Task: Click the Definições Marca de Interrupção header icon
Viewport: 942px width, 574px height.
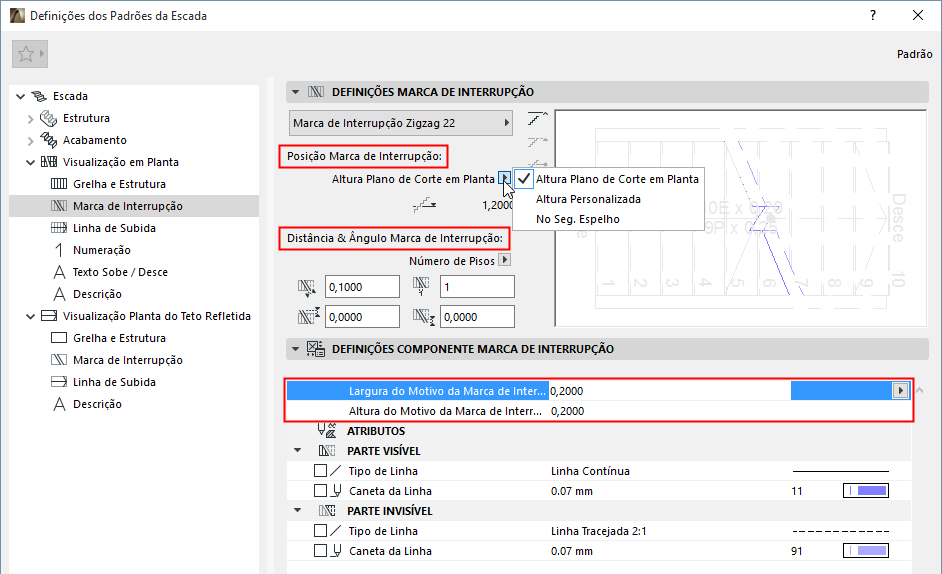Action: [x=316, y=92]
